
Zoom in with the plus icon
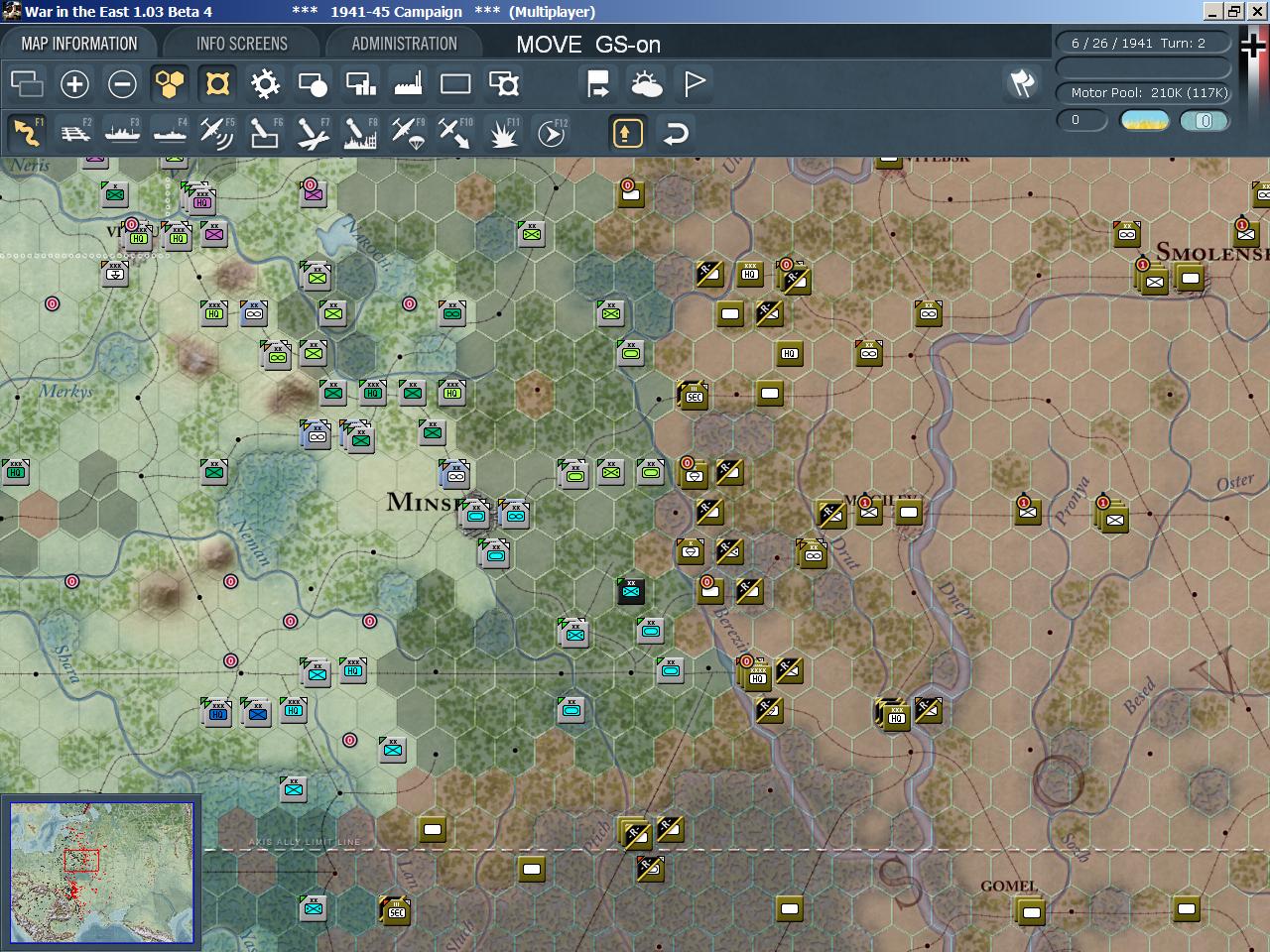(74, 84)
